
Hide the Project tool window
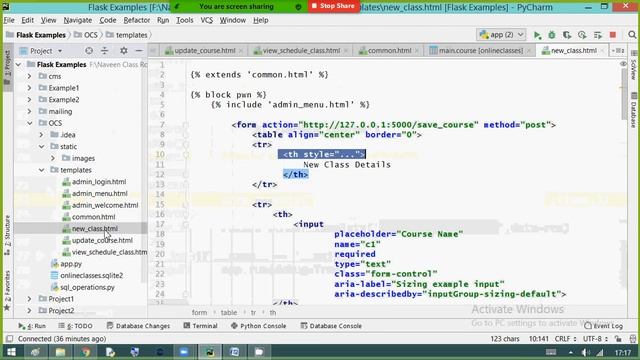pos(139,51)
